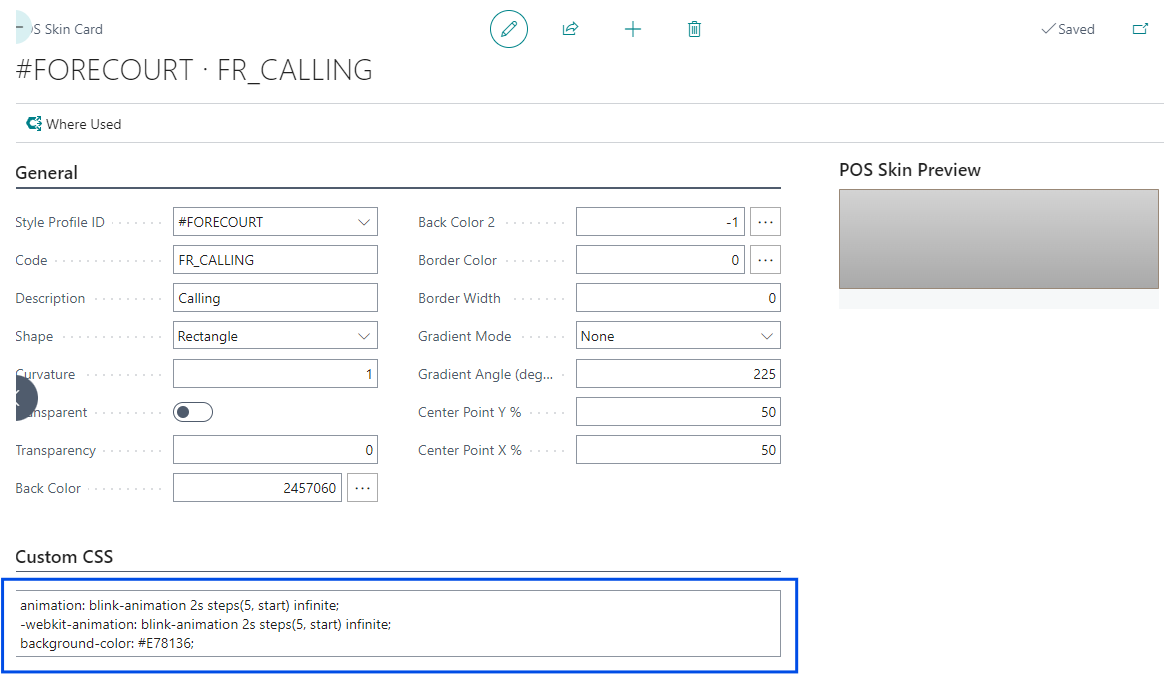
Task: Click the Border Width field
Action: (678, 298)
